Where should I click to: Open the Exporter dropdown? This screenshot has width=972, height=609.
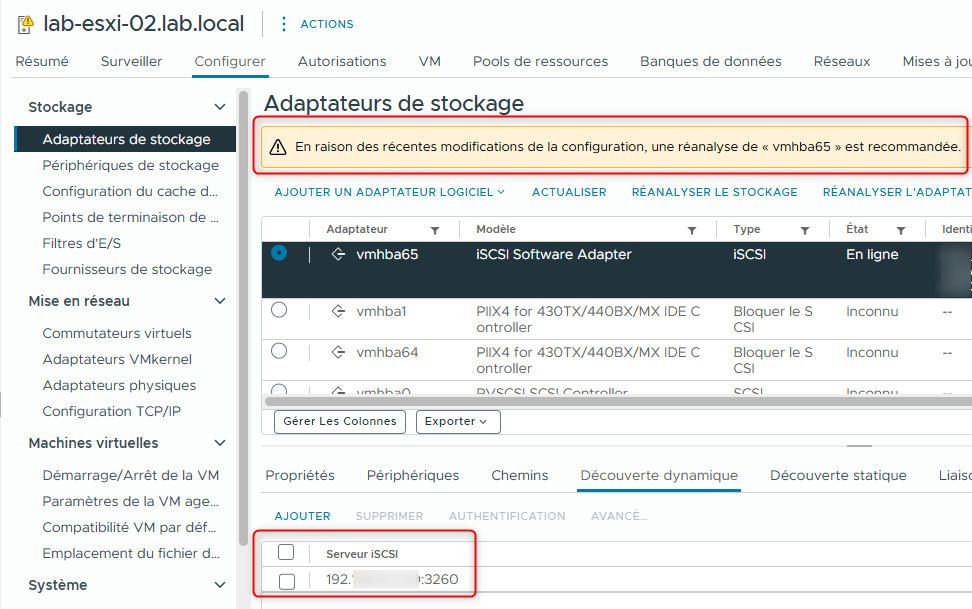click(457, 421)
